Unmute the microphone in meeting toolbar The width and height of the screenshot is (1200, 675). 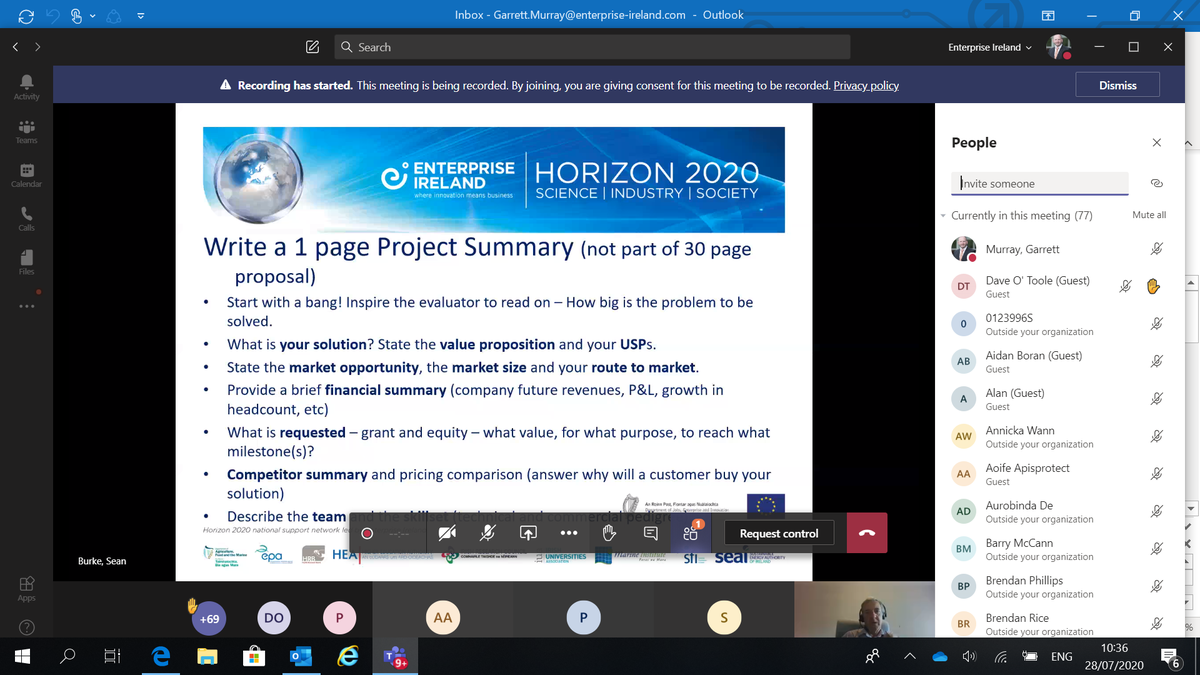(x=487, y=534)
